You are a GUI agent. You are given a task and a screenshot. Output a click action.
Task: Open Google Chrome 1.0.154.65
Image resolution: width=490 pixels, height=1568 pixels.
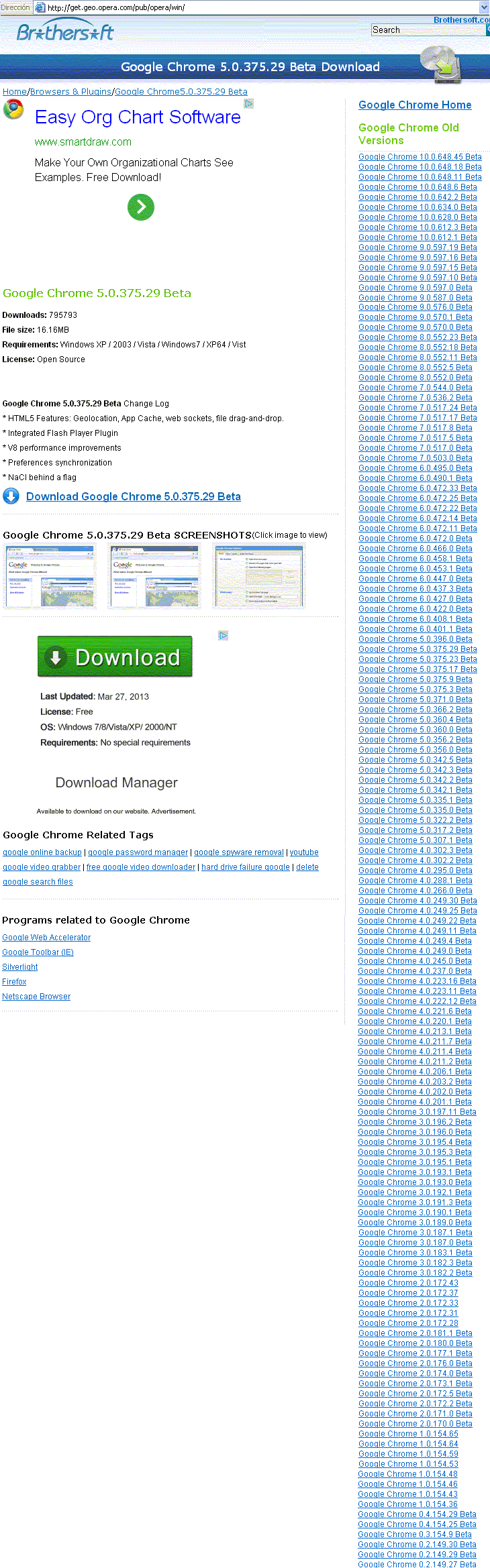(408, 1434)
